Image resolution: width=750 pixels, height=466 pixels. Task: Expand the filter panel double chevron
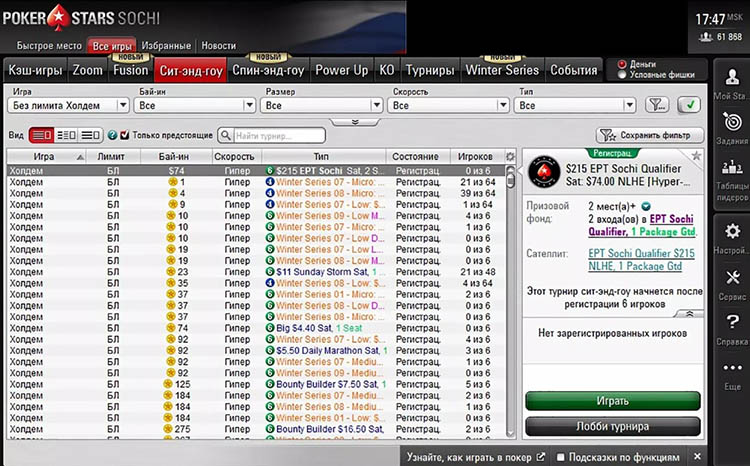point(355,122)
